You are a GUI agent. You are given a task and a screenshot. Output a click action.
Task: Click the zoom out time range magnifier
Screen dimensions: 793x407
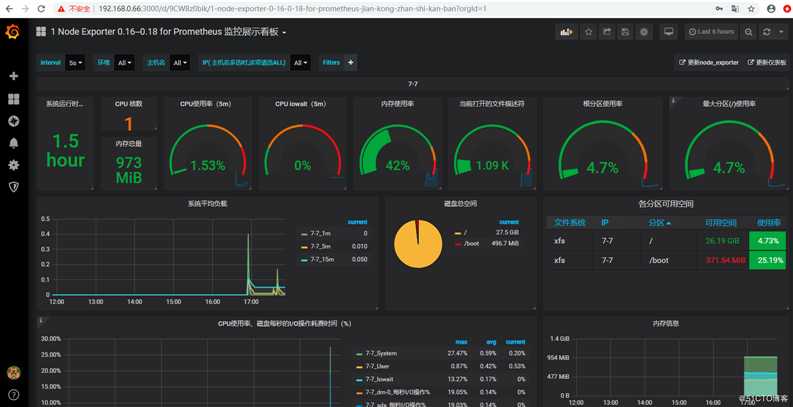(748, 32)
